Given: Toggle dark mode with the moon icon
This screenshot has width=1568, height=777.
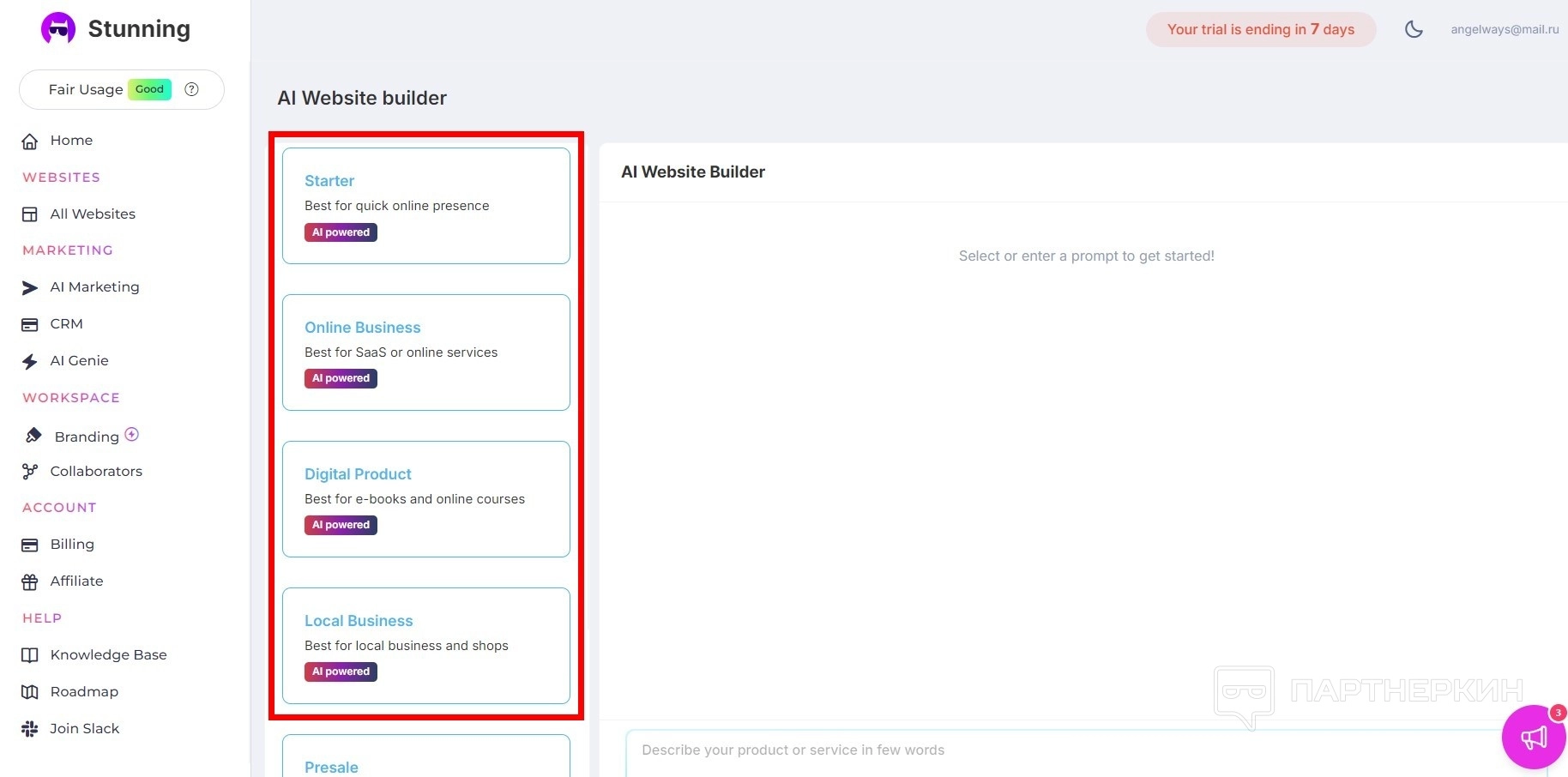Looking at the screenshot, I should tap(1414, 29).
